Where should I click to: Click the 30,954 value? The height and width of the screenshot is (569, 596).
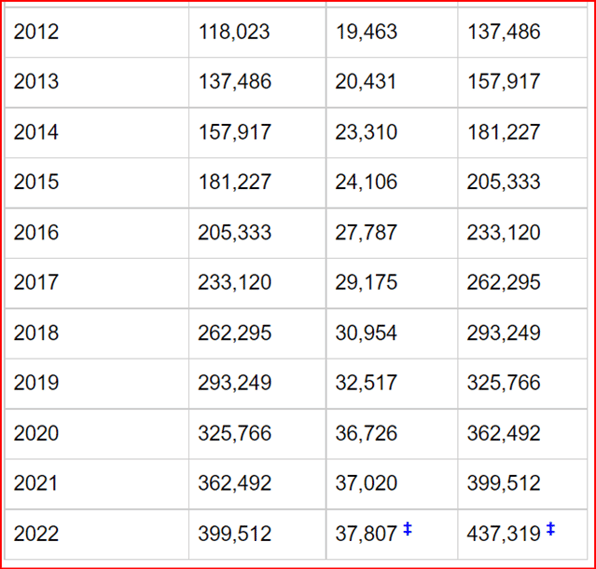point(366,333)
